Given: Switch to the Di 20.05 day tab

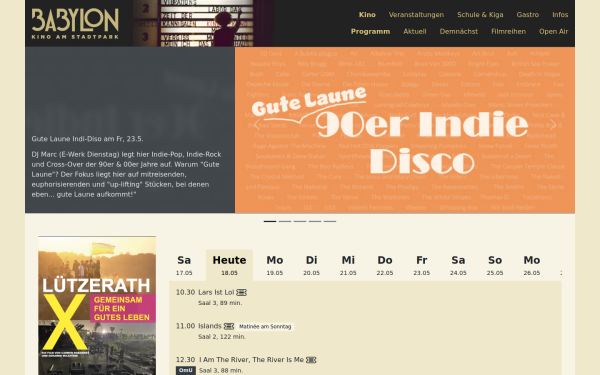Looking at the screenshot, I should click(x=311, y=265).
